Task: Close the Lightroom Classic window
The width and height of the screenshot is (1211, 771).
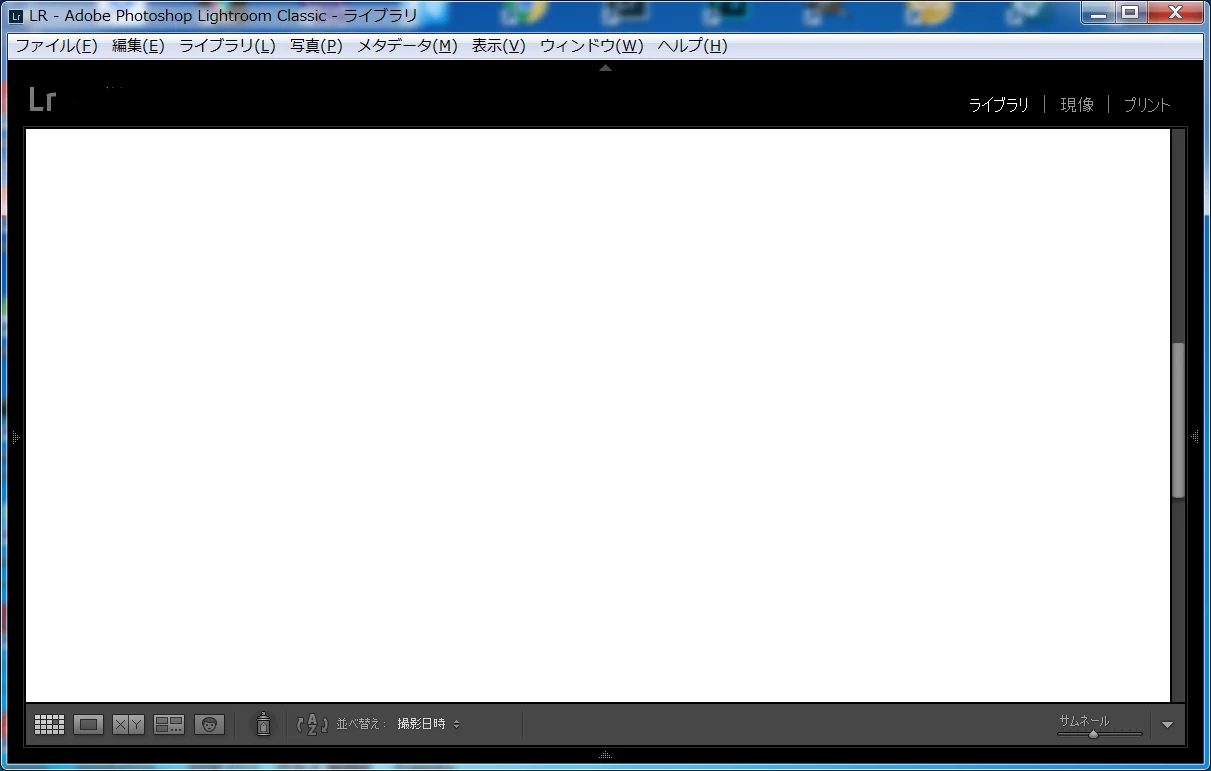Action: [1174, 12]
